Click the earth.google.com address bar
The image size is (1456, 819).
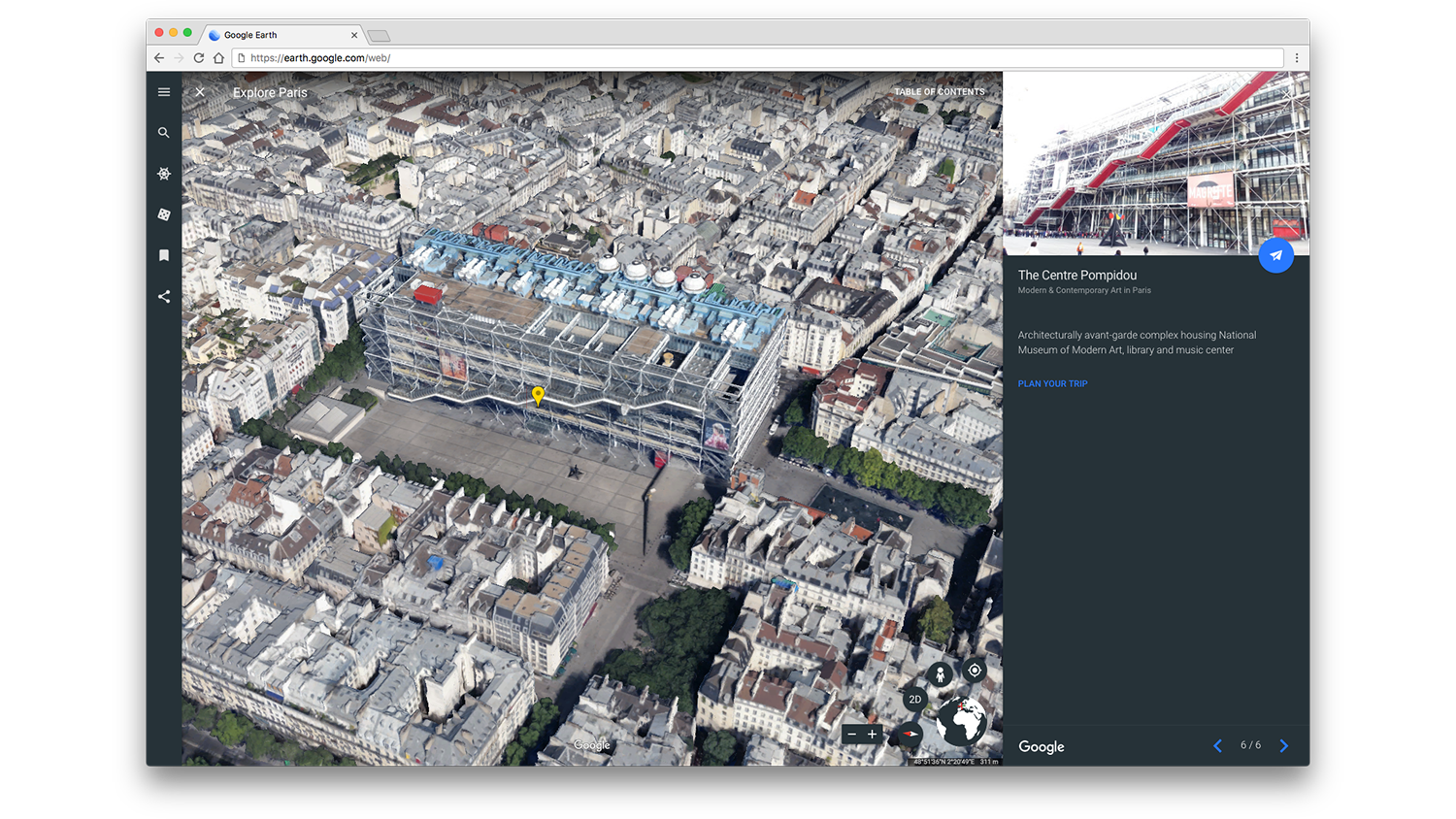pyautogui.click(x=758, y=58)
